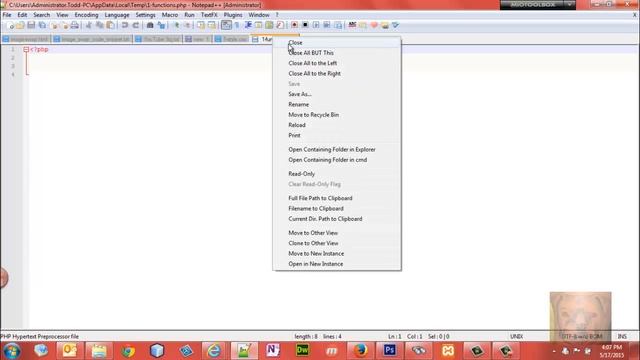
Task: Click the Cut scissors toolbar icon
Action: point(89,25)
